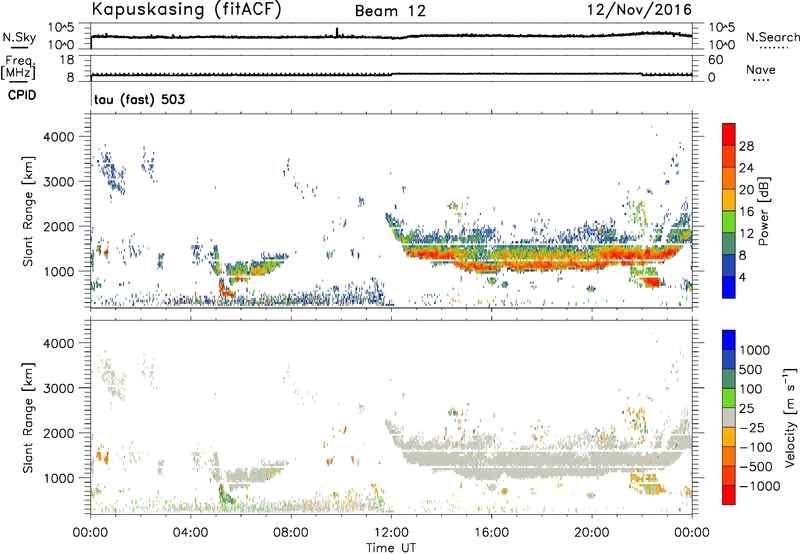Click the Nave legend label
The width and height of the screenshot is (800, 554).
[761, 70]
